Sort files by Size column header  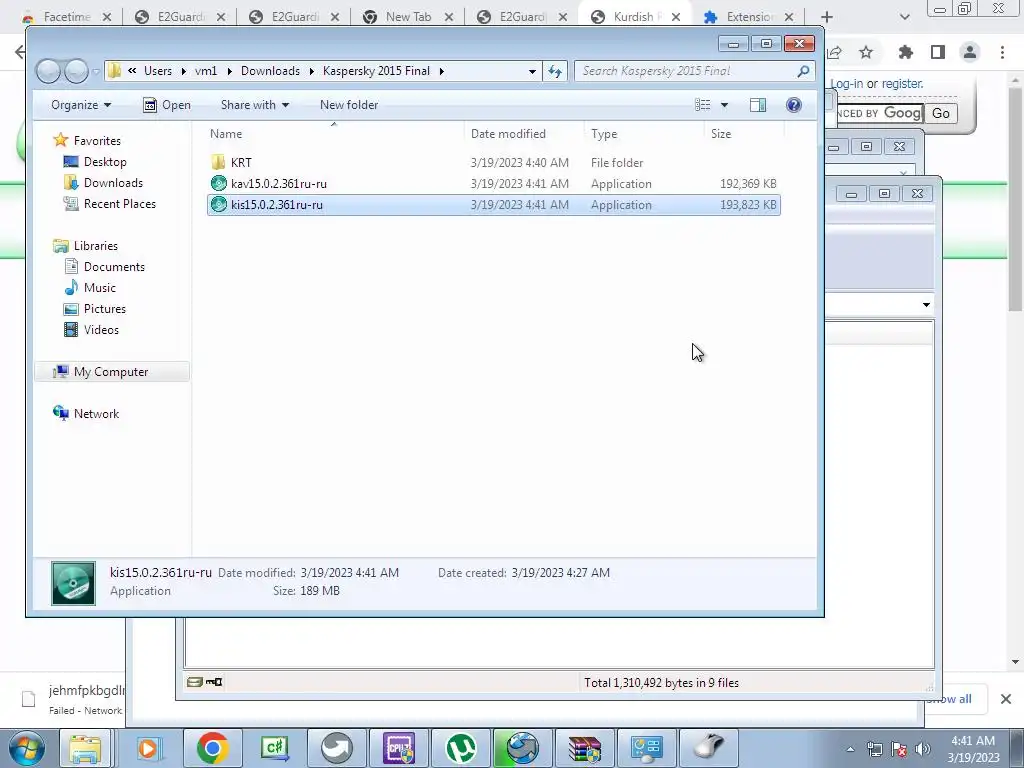point(721,134)
